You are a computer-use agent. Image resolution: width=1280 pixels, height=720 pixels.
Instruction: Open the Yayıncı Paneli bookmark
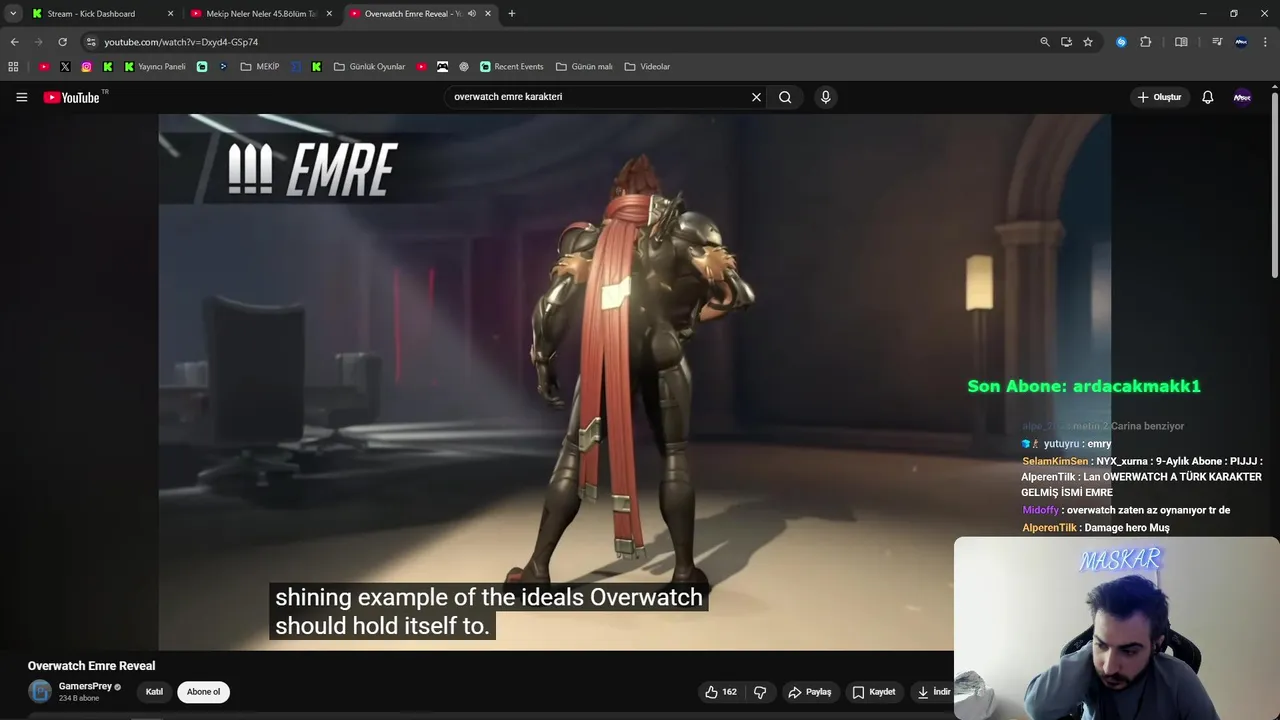(155, 67)
